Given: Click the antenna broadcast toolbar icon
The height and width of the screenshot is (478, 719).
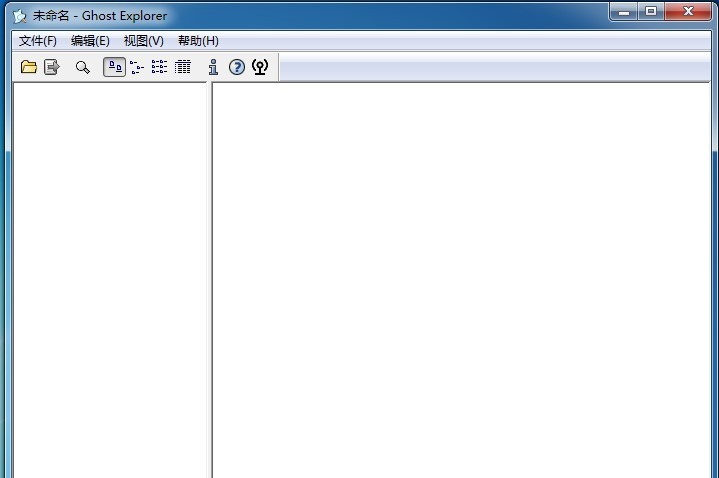Looking at the screenshot, I should [260, 67].
